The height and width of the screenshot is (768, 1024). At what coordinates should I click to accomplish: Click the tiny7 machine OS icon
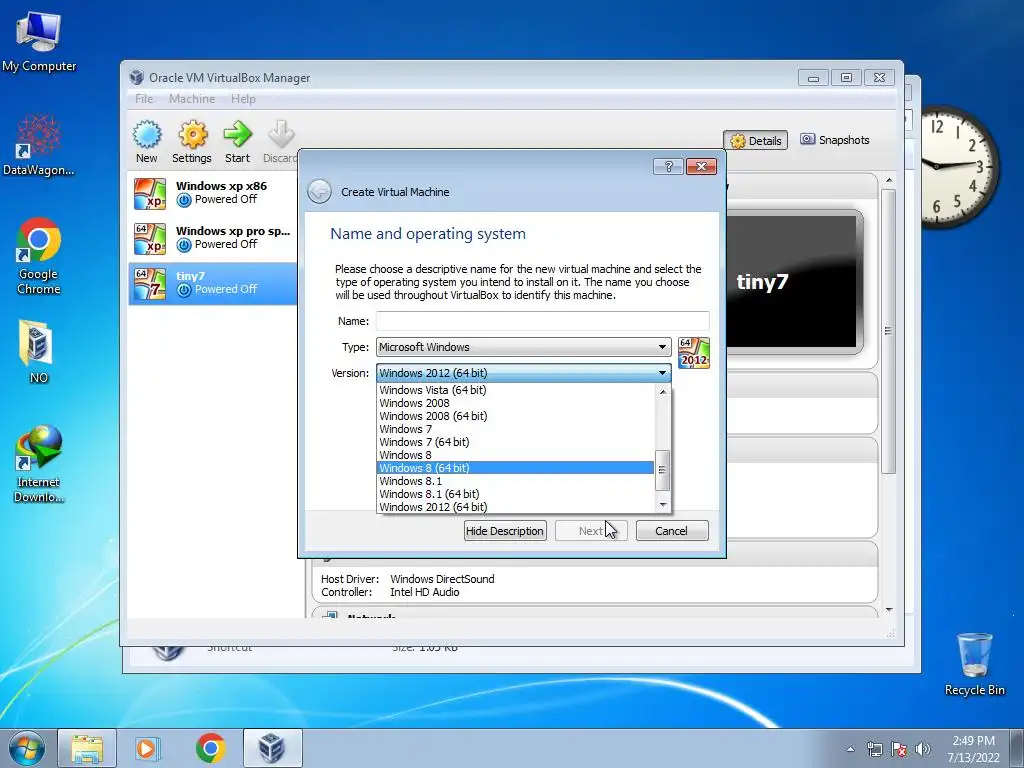pos(150,284)
